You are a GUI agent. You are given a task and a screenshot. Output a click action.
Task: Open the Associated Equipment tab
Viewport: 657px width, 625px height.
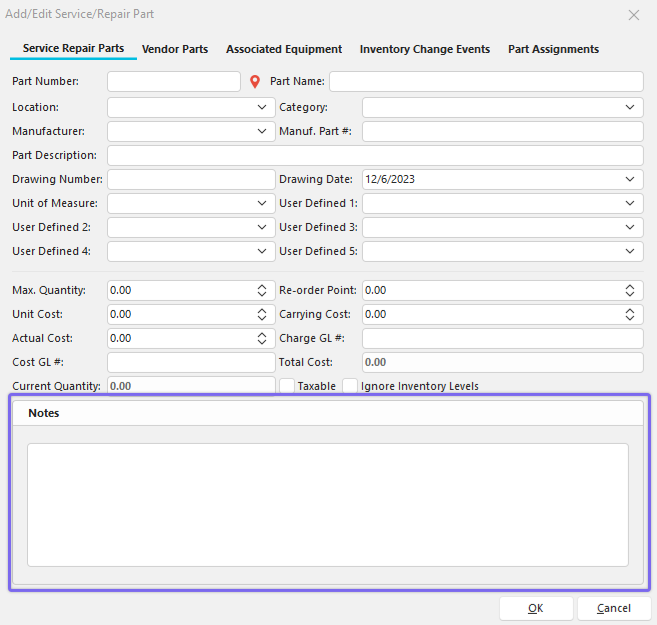point(284,49)
